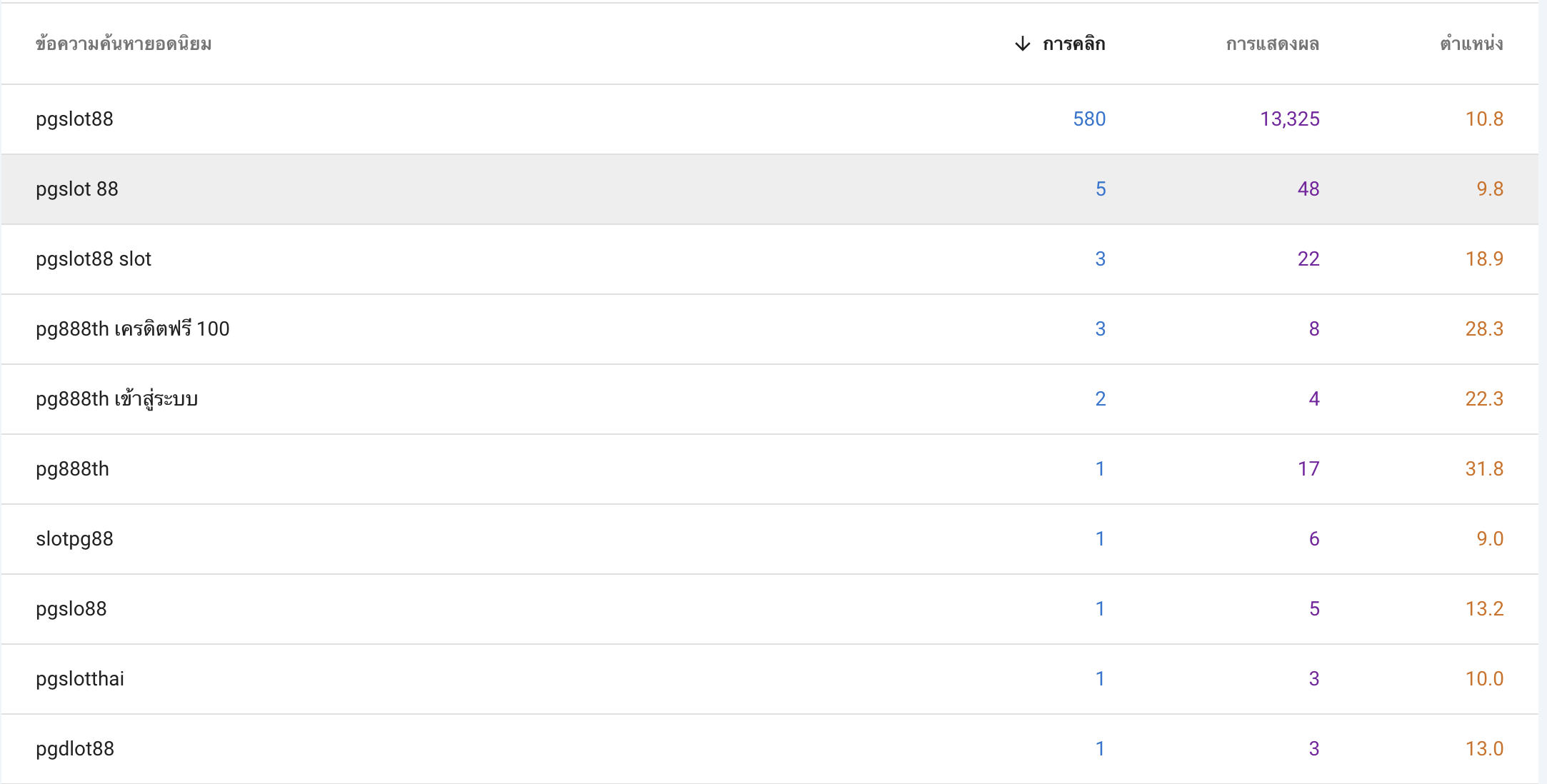Click position value 10.0
This screenshot has width=1547, height=784.
click(x=1484, y=679)
